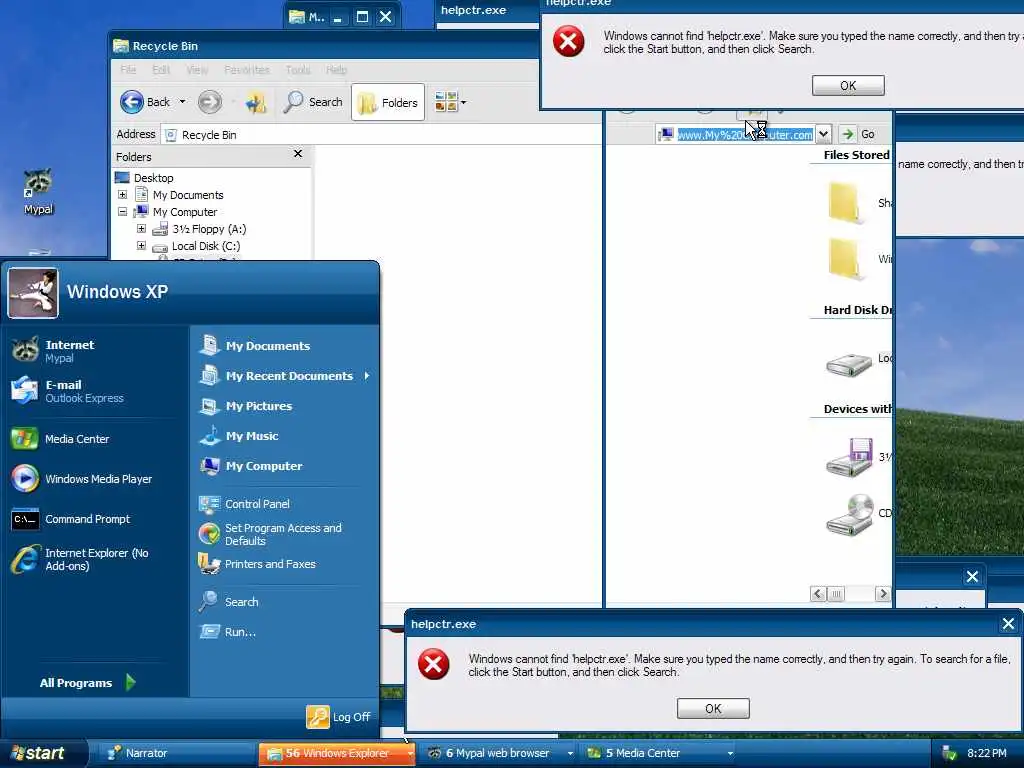Image resolution: width=1024 pixels, height=768 pixels.
Task: Open Set Program Access and Defaults
Action: coord(283,534)
